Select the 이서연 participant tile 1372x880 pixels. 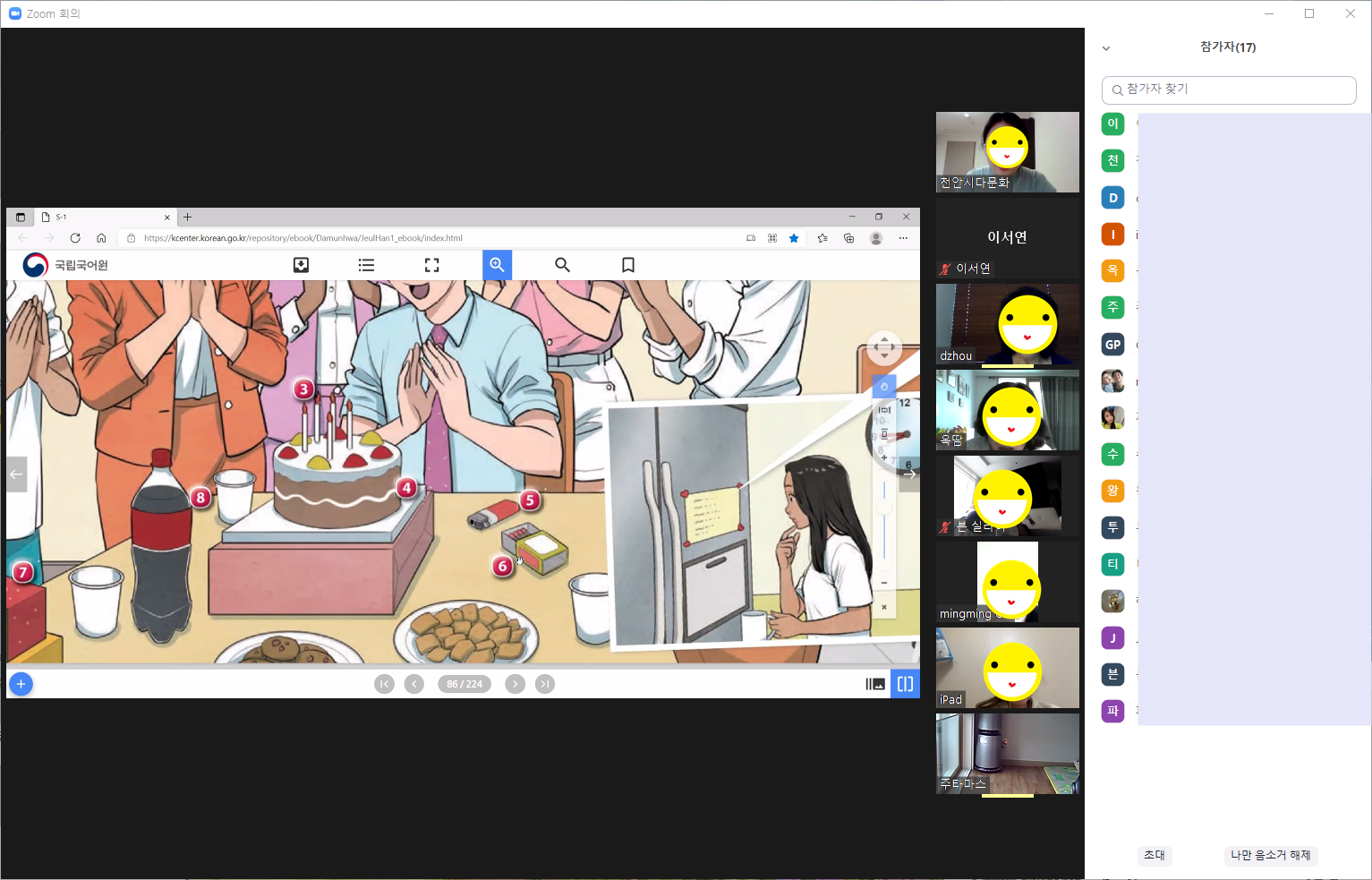(1008, 238)
